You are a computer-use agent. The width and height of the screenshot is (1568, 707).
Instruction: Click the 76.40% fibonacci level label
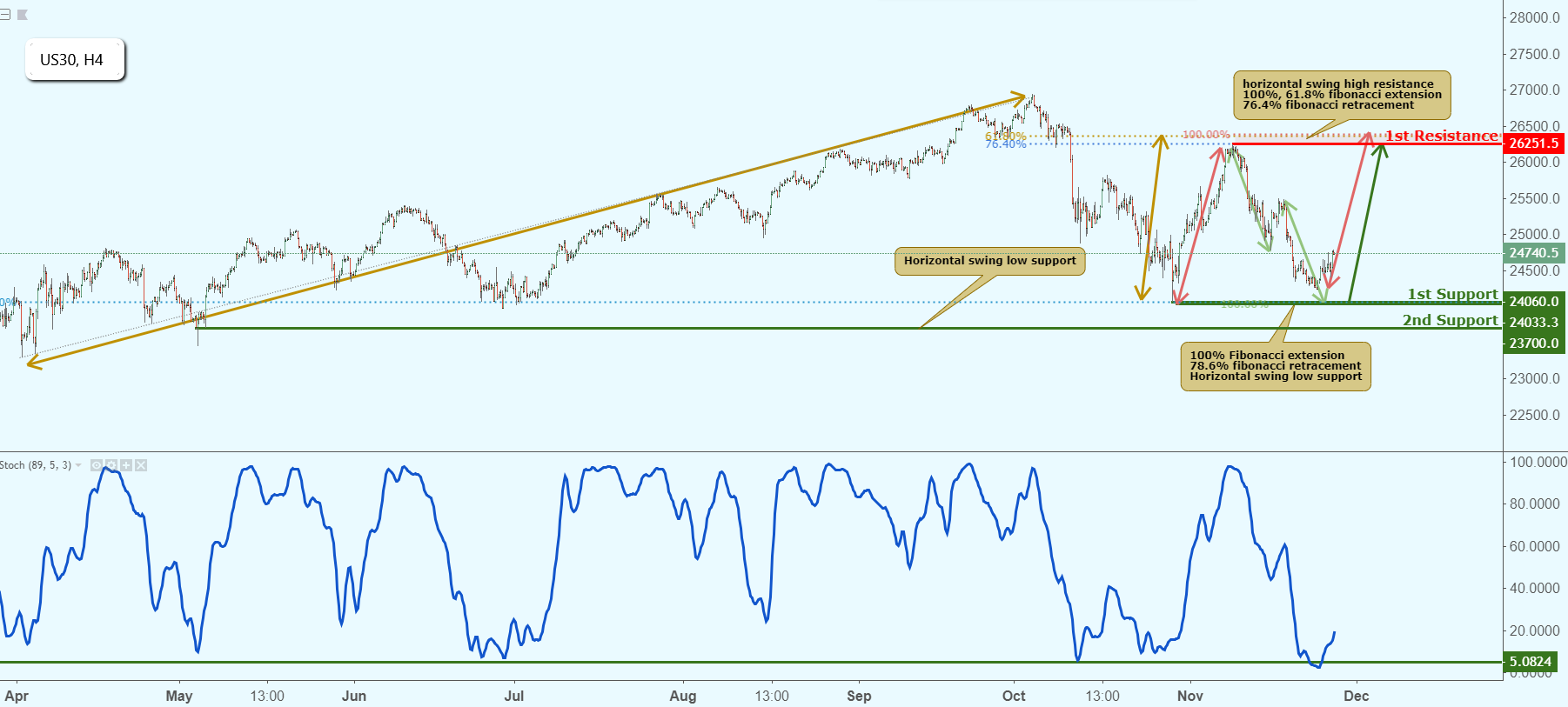coord(1005,144)
